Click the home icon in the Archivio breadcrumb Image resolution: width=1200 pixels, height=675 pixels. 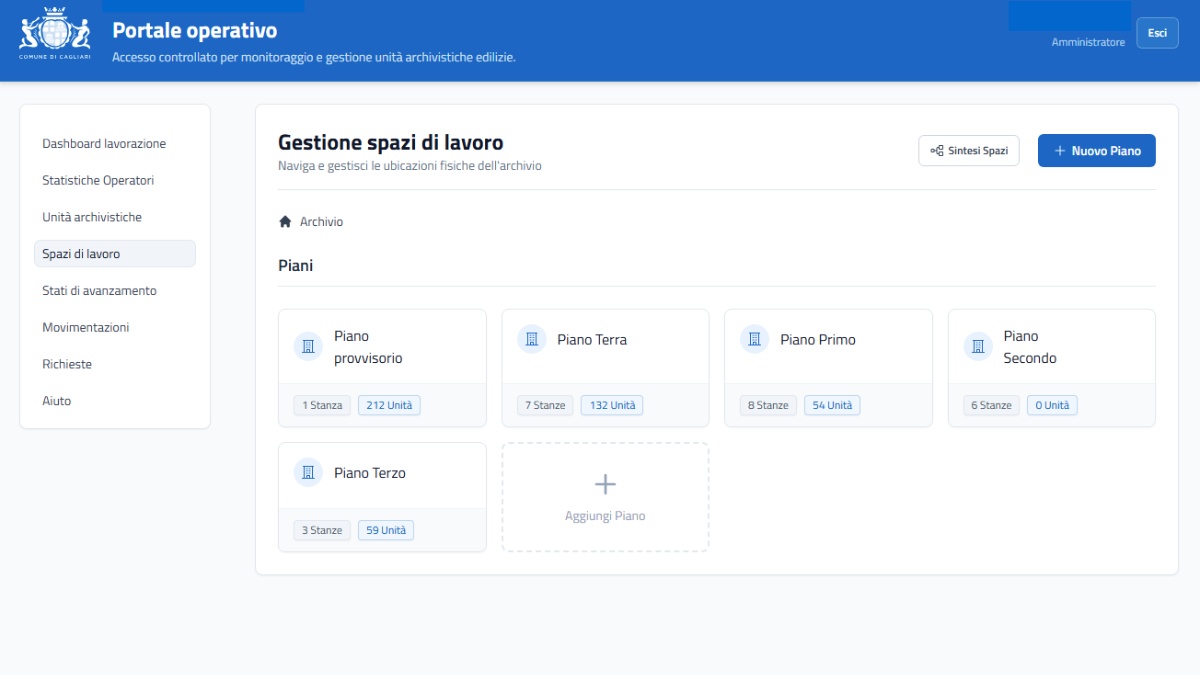coord(285,222)
